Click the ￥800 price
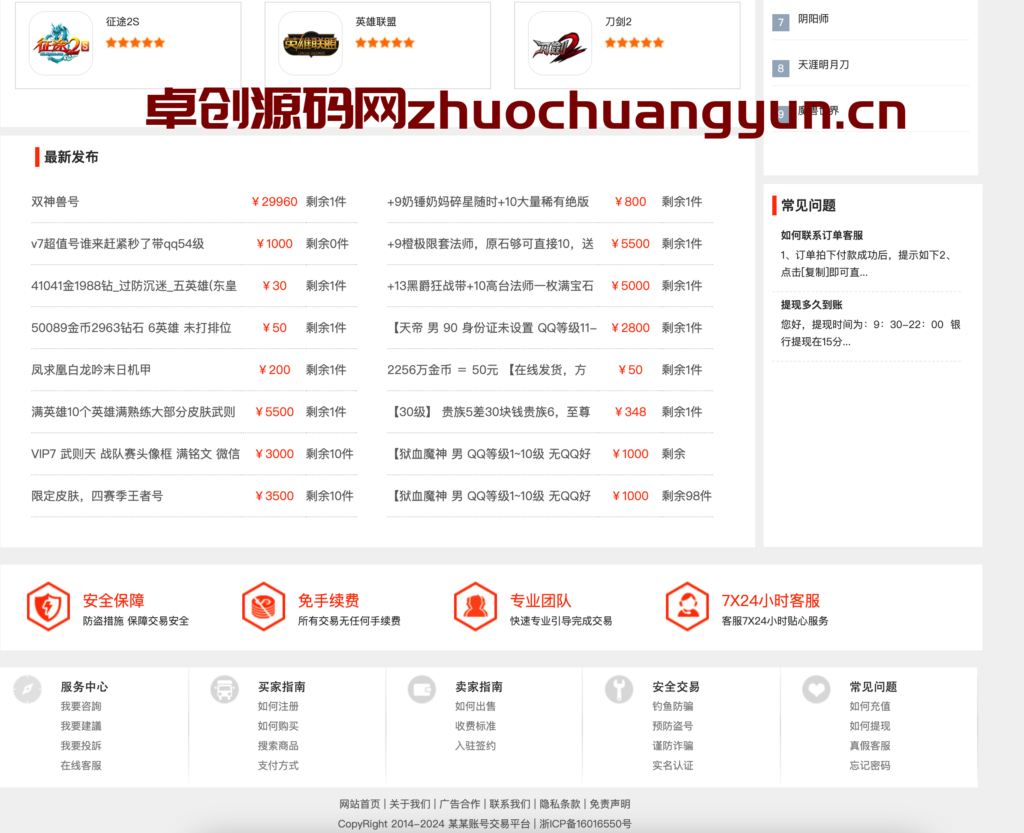The height and width of the screenshot is (833, 1024). tap(631, 202)
